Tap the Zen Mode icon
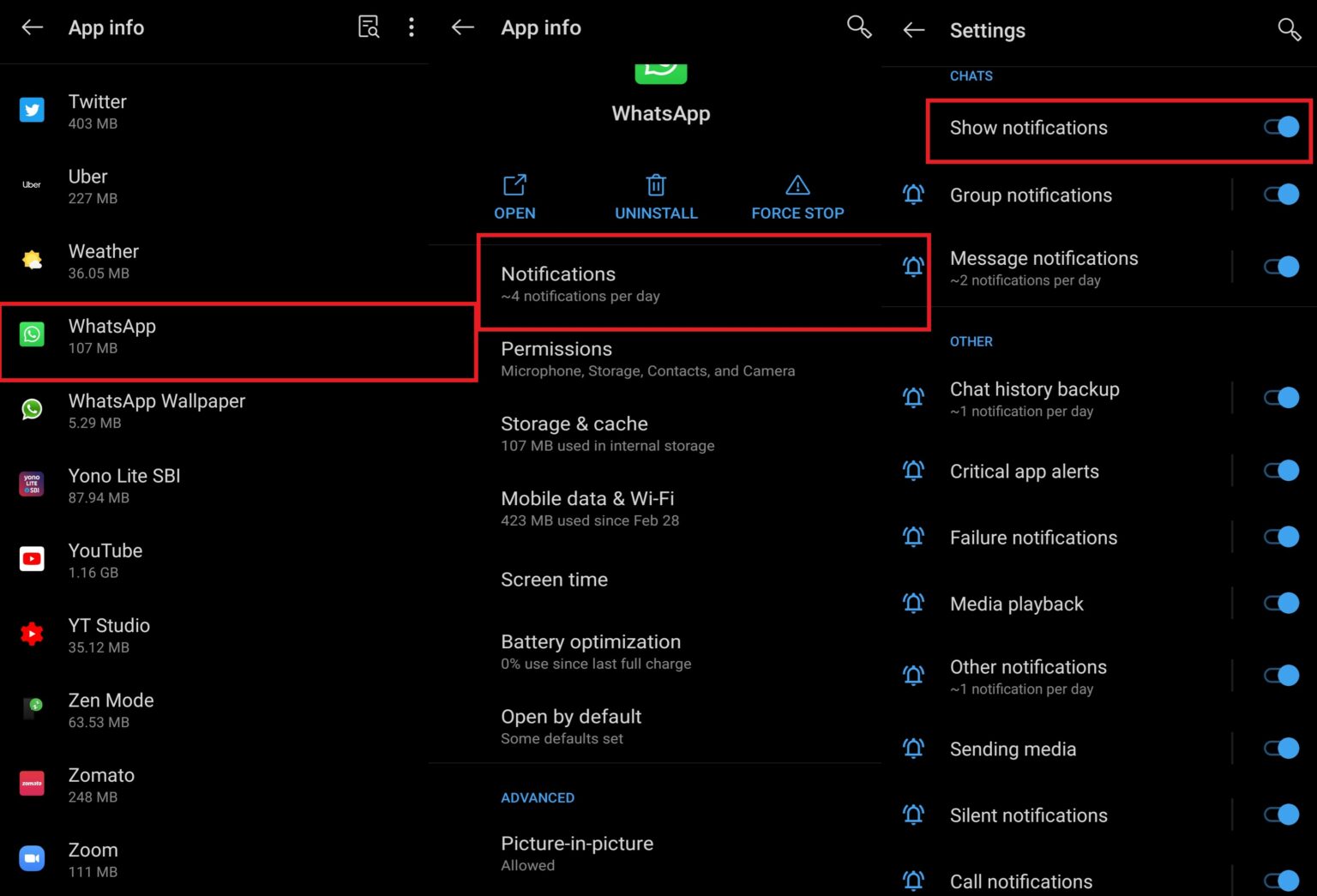The image size is (1317, 896). (32, 708)
